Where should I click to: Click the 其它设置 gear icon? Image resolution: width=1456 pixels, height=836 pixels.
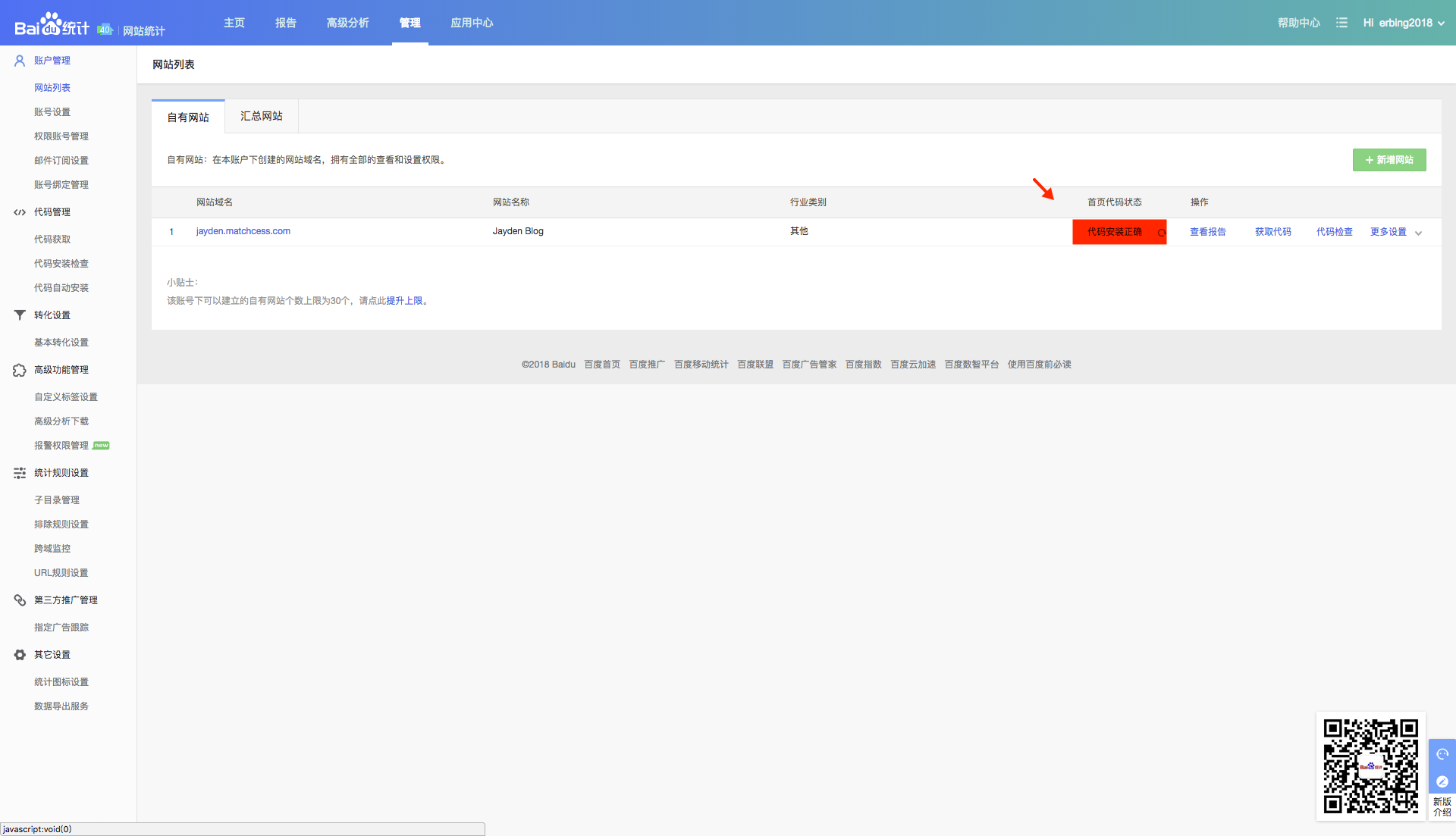tap(20, 655)
